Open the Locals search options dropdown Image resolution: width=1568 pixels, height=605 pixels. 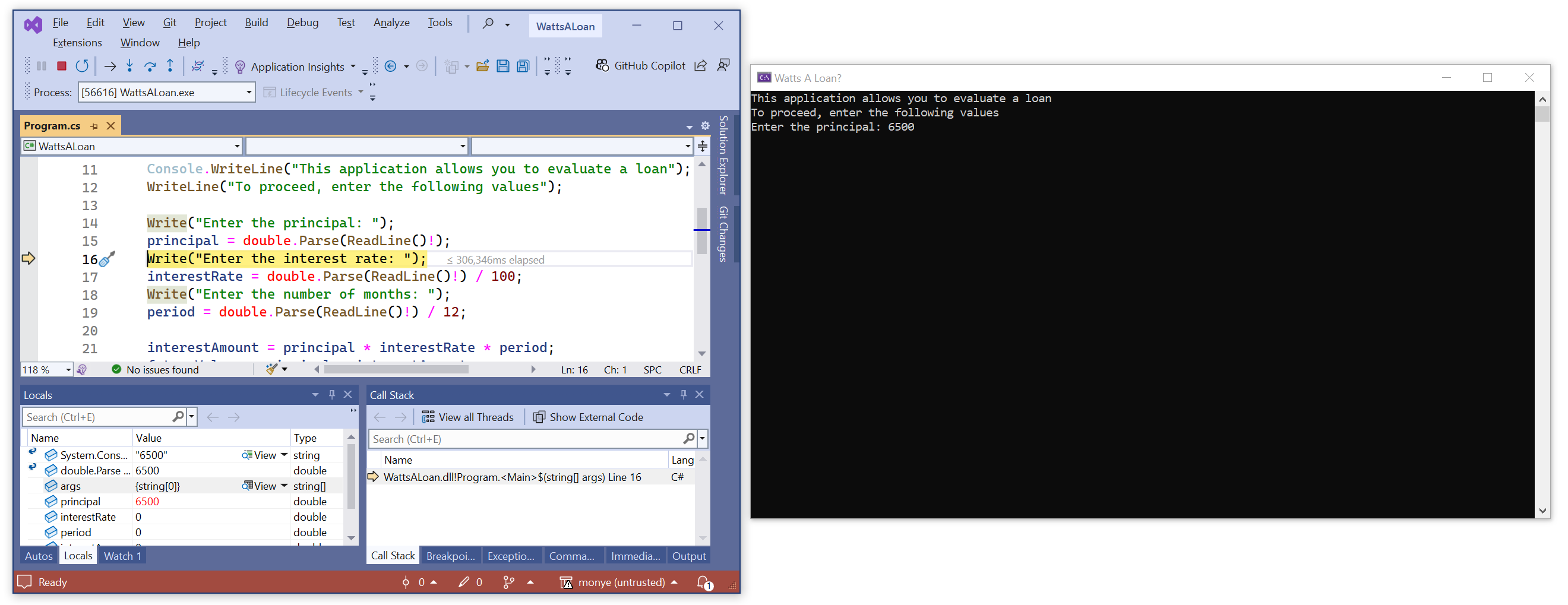[192, 417]
